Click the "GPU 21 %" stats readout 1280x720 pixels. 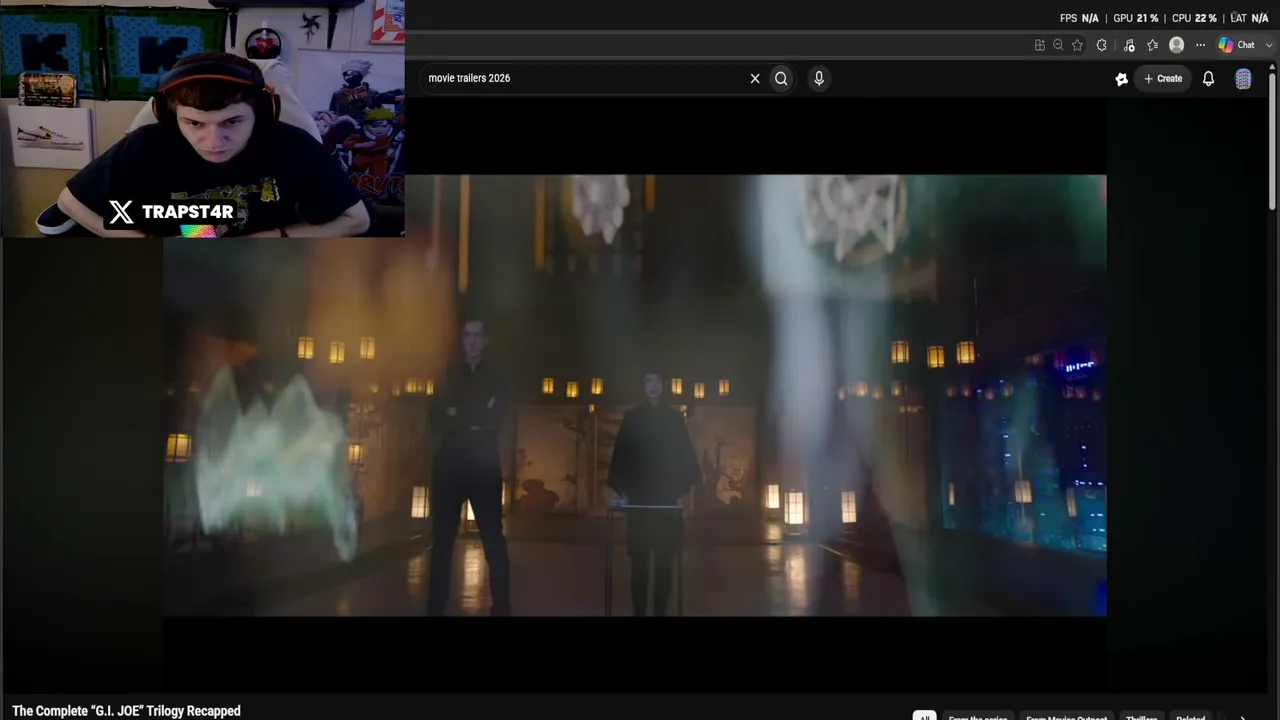click(1135, 18)
